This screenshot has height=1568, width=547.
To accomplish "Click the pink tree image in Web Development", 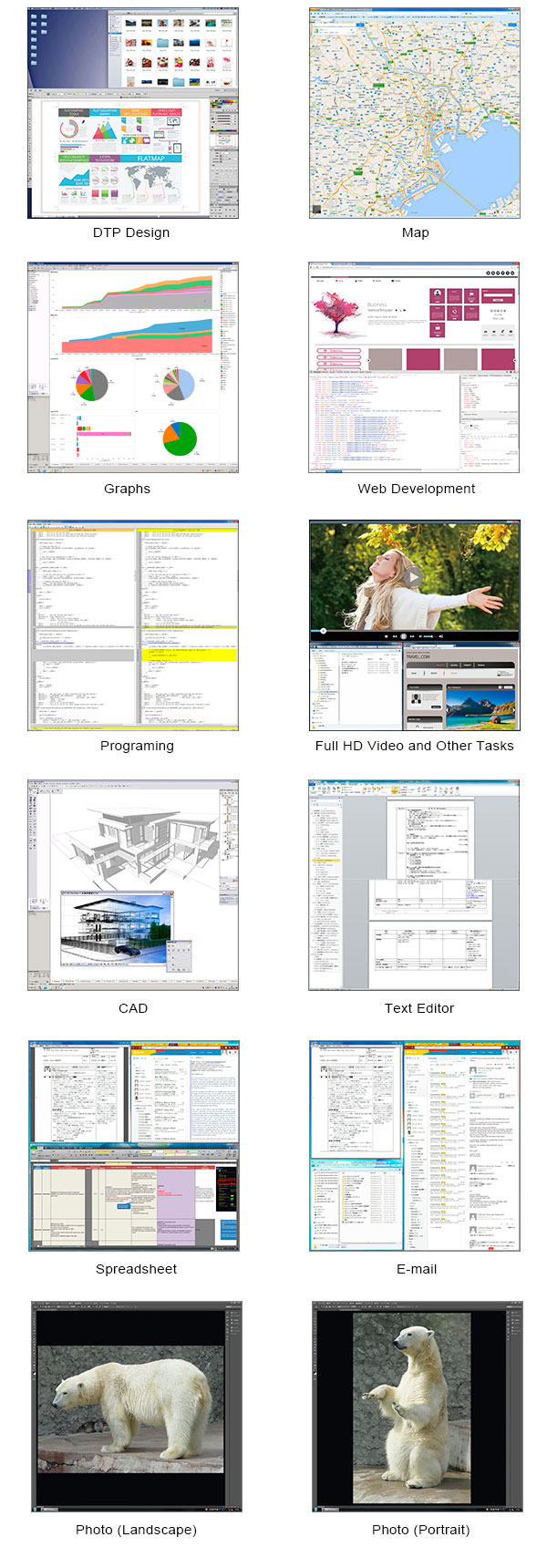I will click(x=337, y=315).
